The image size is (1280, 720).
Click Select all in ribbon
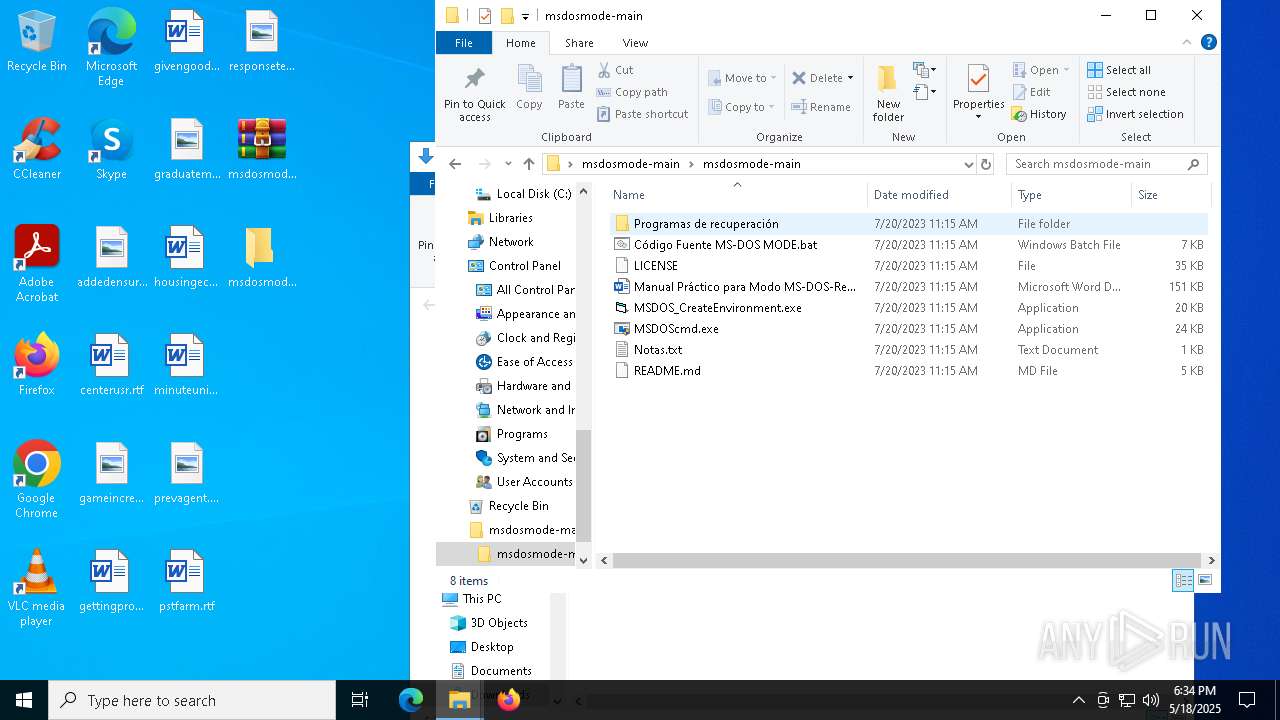pyautogui.click(x=1119, y=70)
